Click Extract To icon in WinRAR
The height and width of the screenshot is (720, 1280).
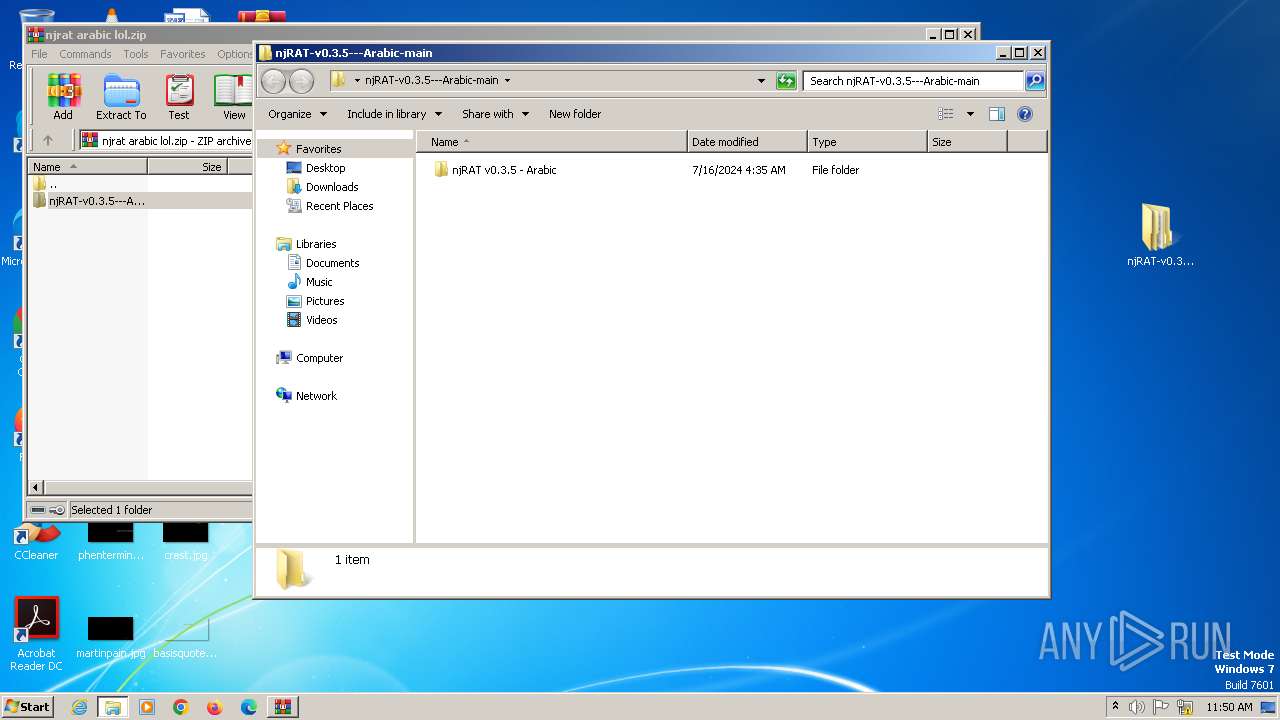pyautogui.click(x=121, y=97)
